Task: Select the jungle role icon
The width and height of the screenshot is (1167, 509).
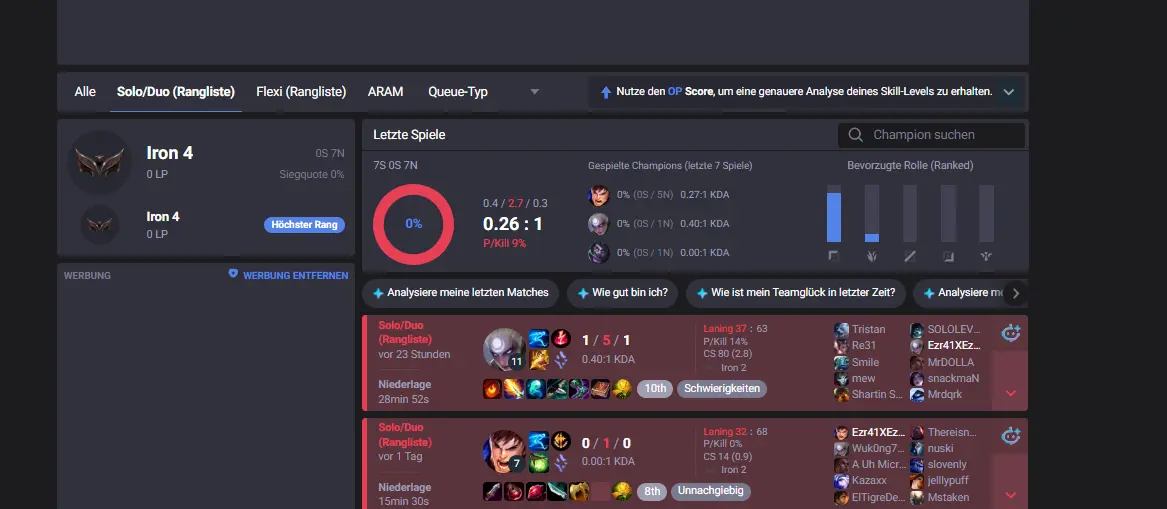Action: (872, 256)
